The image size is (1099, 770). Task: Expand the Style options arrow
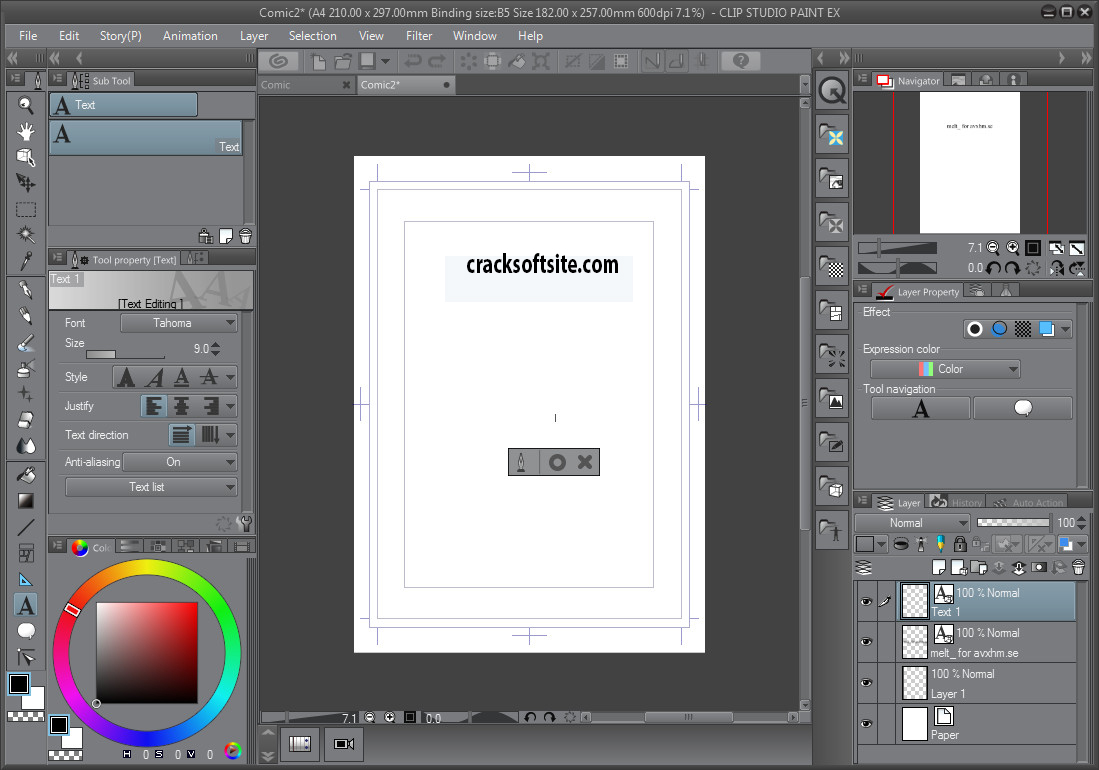click(x=230, y=378)
